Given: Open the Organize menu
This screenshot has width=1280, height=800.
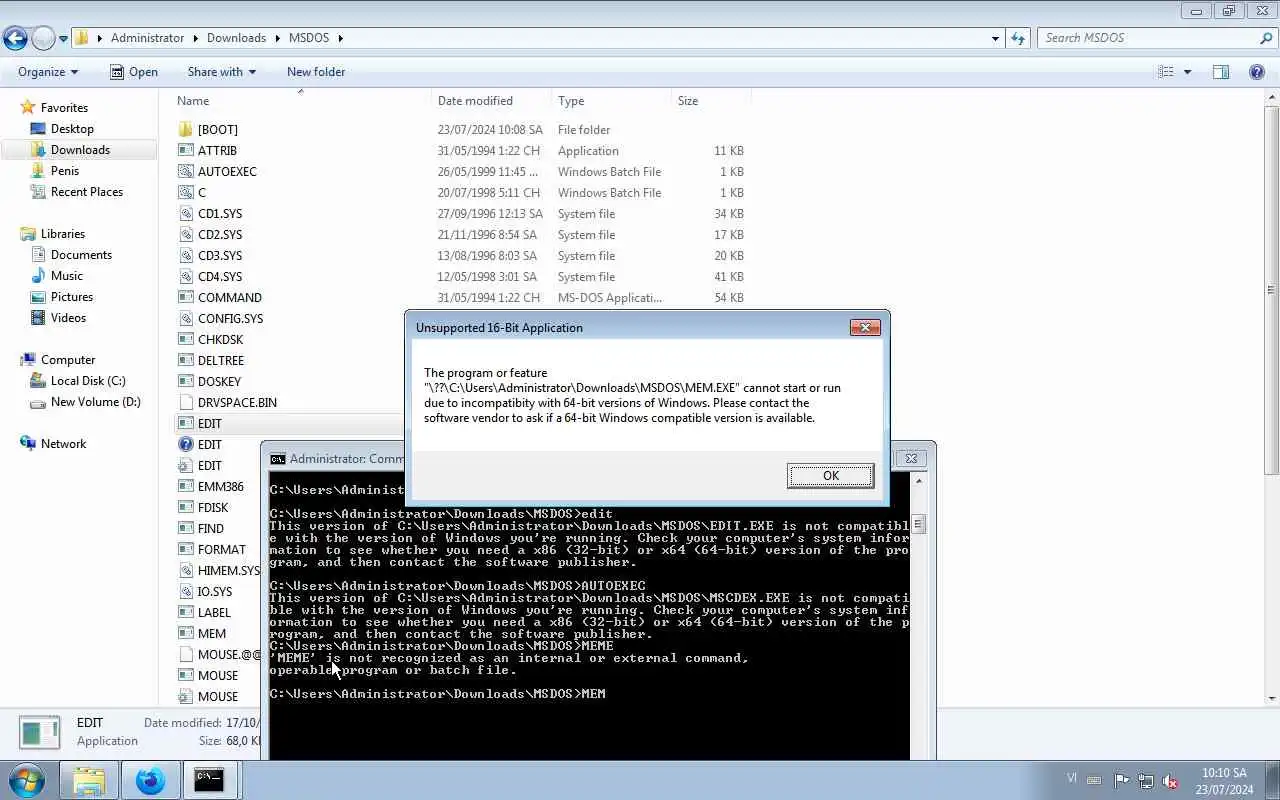Looking at the screenshot, I should pyautogui.click(x=48, y=72).
